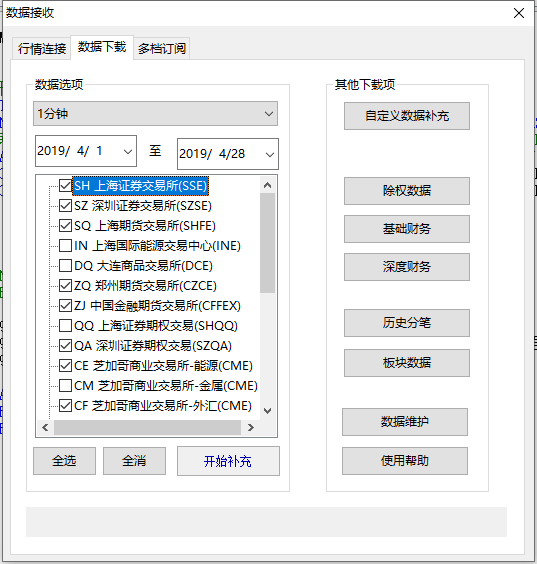The image size is (537, 564).
Task: Download 深度财务 data
Action: (407, 267)
